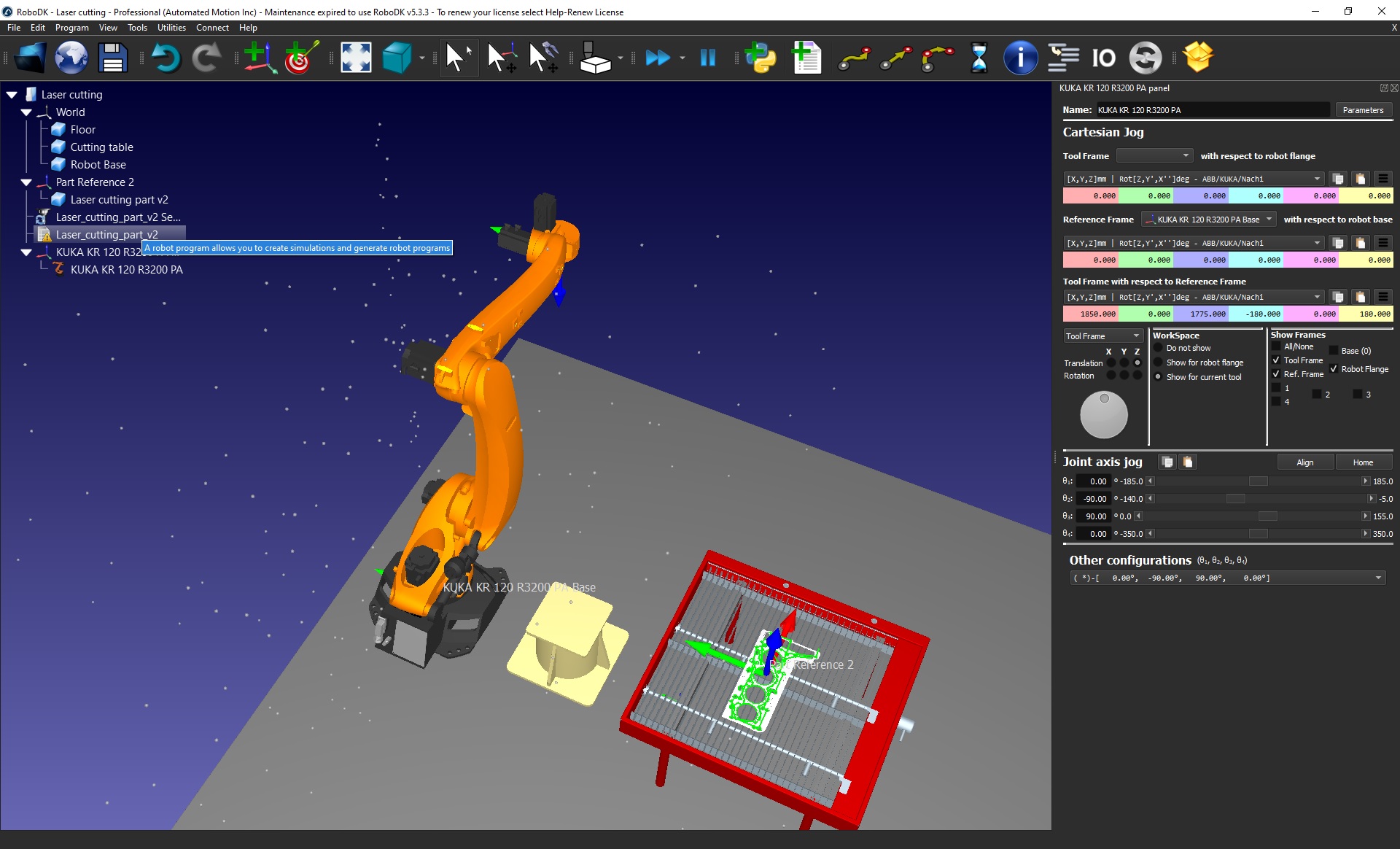Expand Other configurations dropdown list
The image size is (1400, 849).
click(x=1378, y=578)
